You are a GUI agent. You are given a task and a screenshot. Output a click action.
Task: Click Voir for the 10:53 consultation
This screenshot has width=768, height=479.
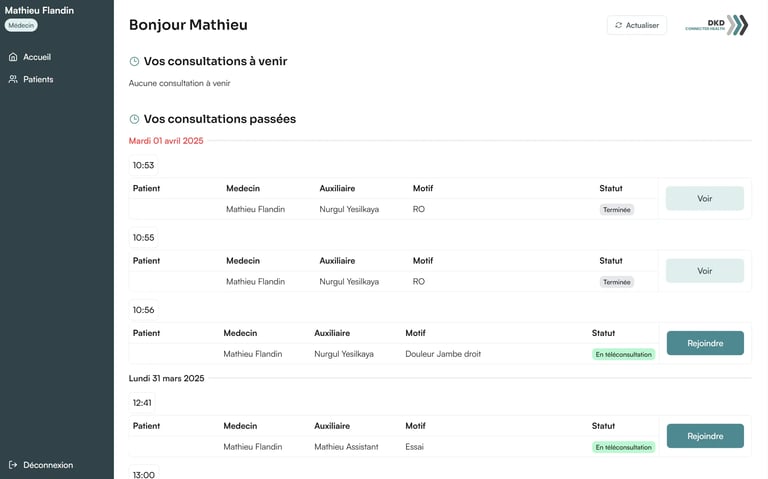pos(704,199)
